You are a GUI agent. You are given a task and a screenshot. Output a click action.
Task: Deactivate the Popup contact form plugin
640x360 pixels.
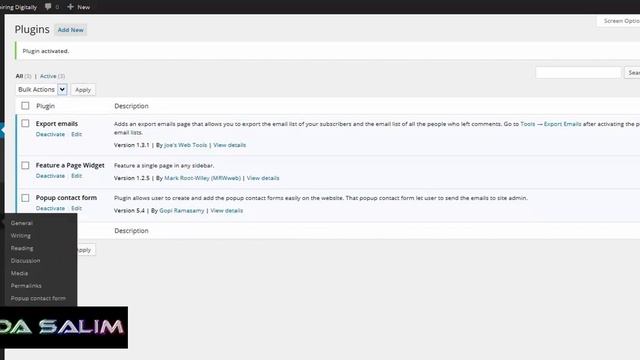[x=50, y=209]
